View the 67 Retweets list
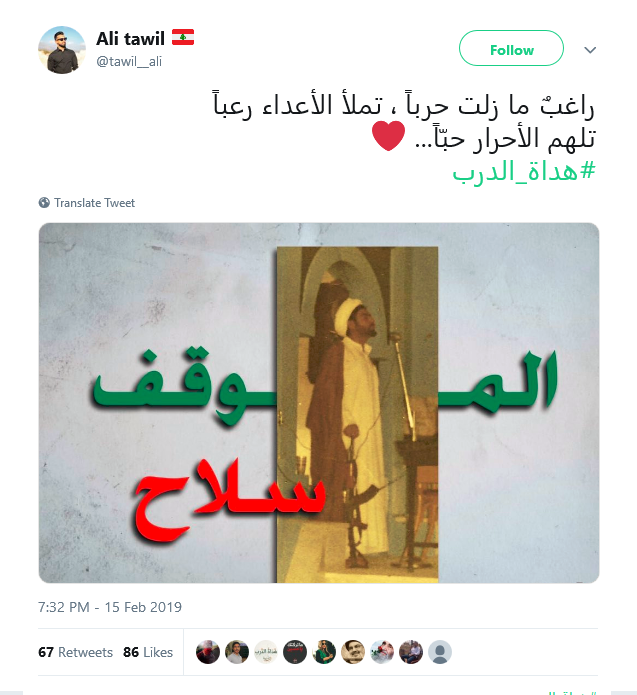This screenshot has width=637, height=695. 75,652
